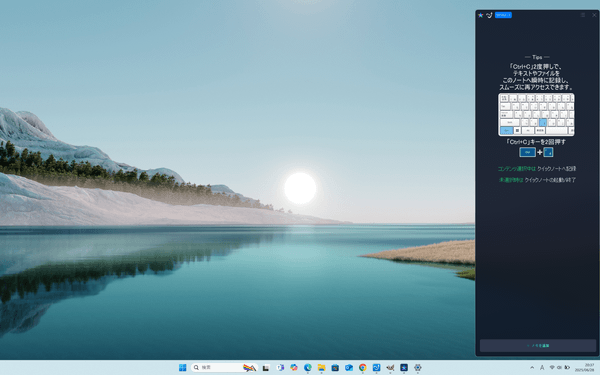Click the 'Tips' heading text
Screen dimensions: 600x375
[537, 57]
